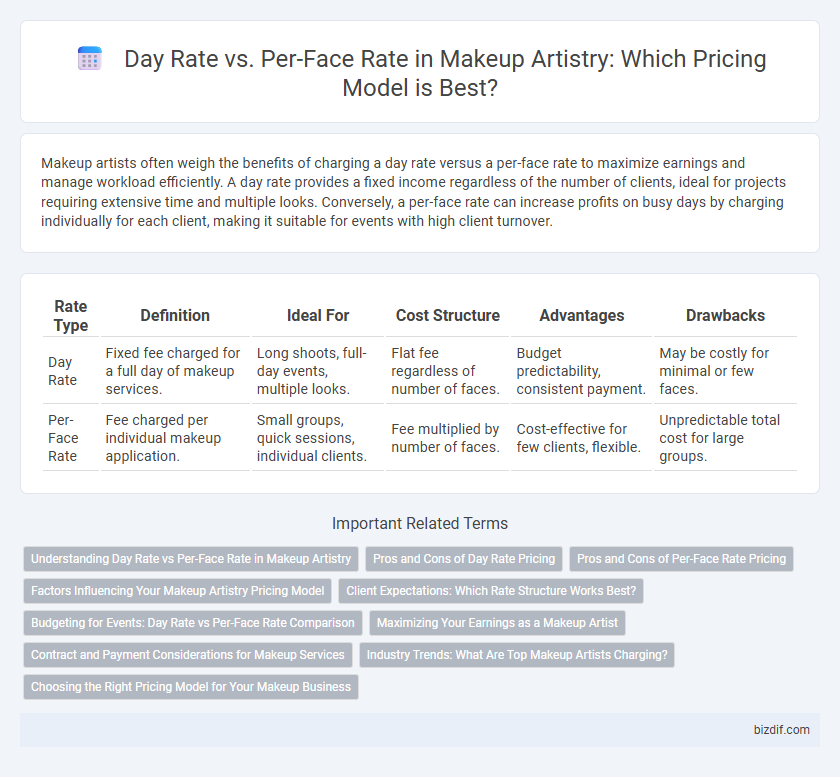Open 'Maximizing Your Earnings as a Makeup Artist'
840x777 pixels.
pyautogui.click(x=497, y=623)
